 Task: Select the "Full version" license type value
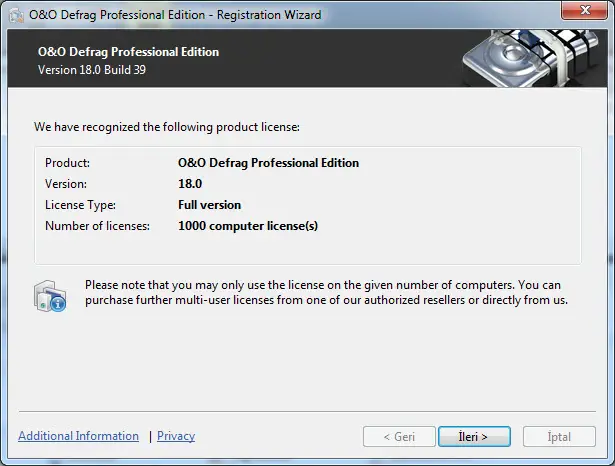coord(209,205)
